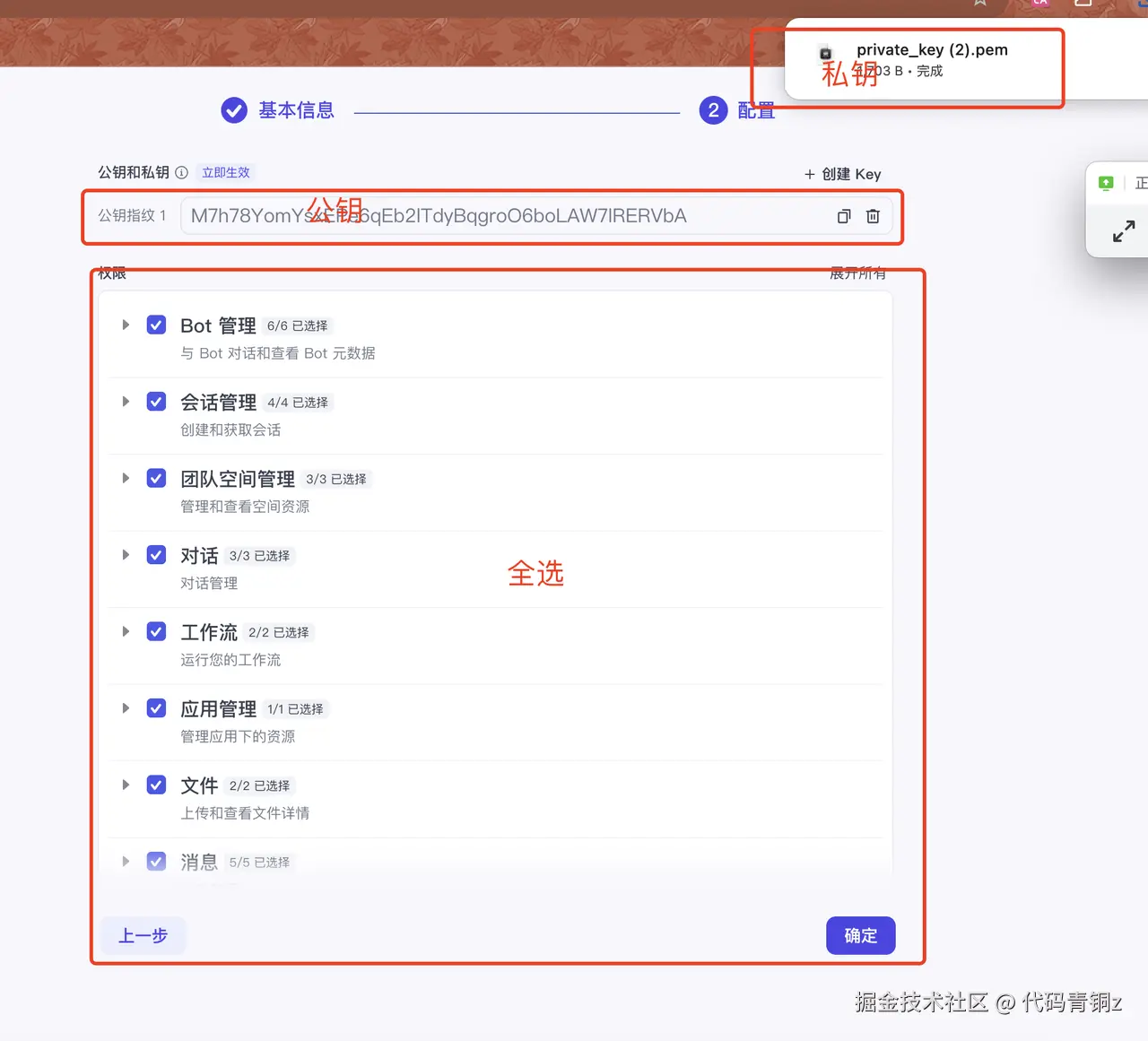Click the step 2 配置 circle
1148x1041 pixels.
point(713,110)
